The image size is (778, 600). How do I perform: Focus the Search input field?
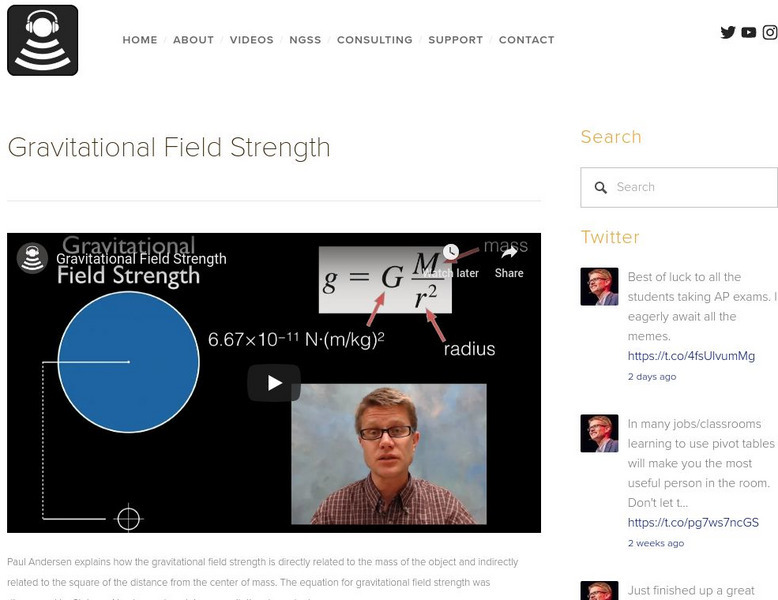pos(690,187)
